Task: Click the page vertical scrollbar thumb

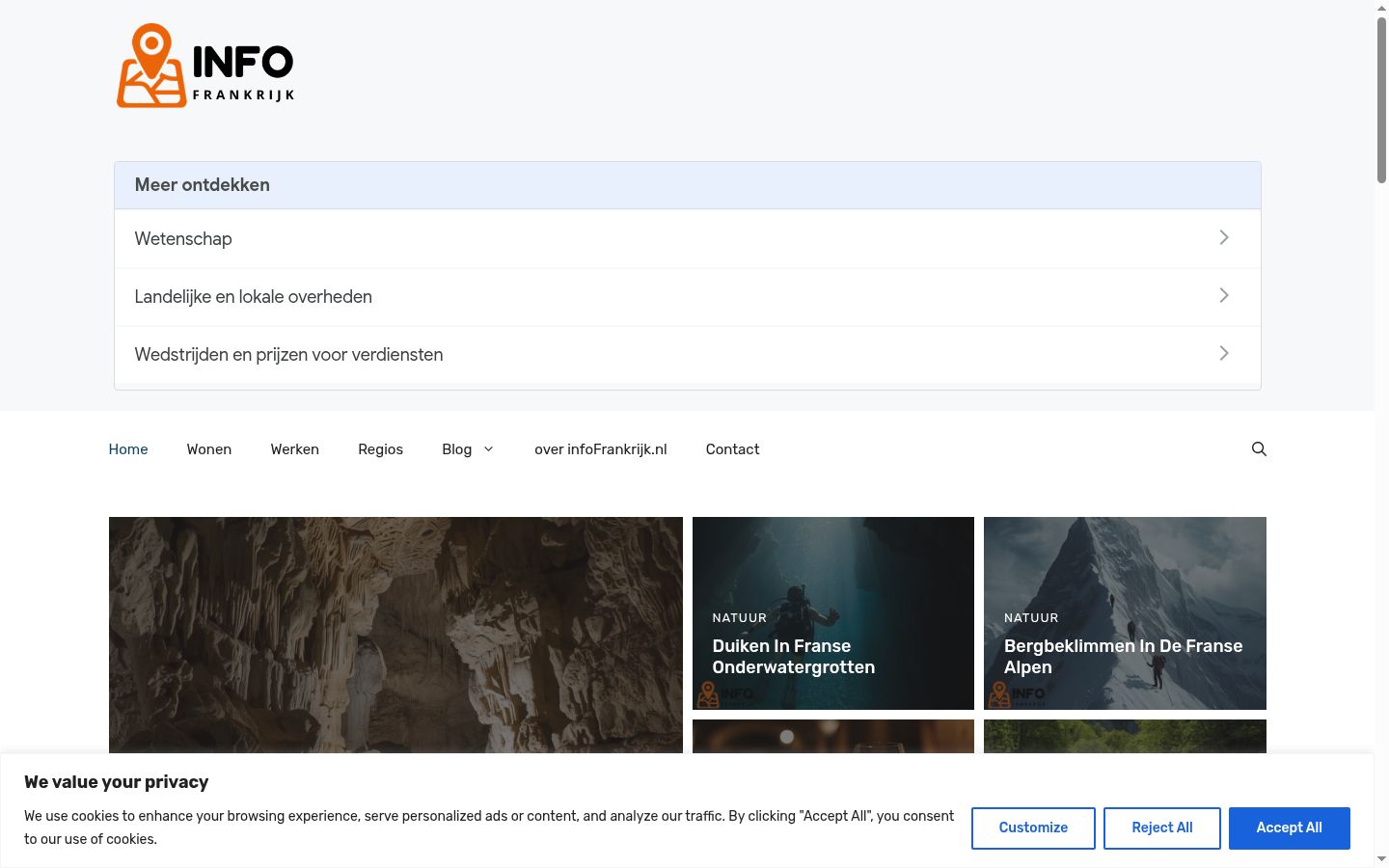Action: coord(1381,99)
